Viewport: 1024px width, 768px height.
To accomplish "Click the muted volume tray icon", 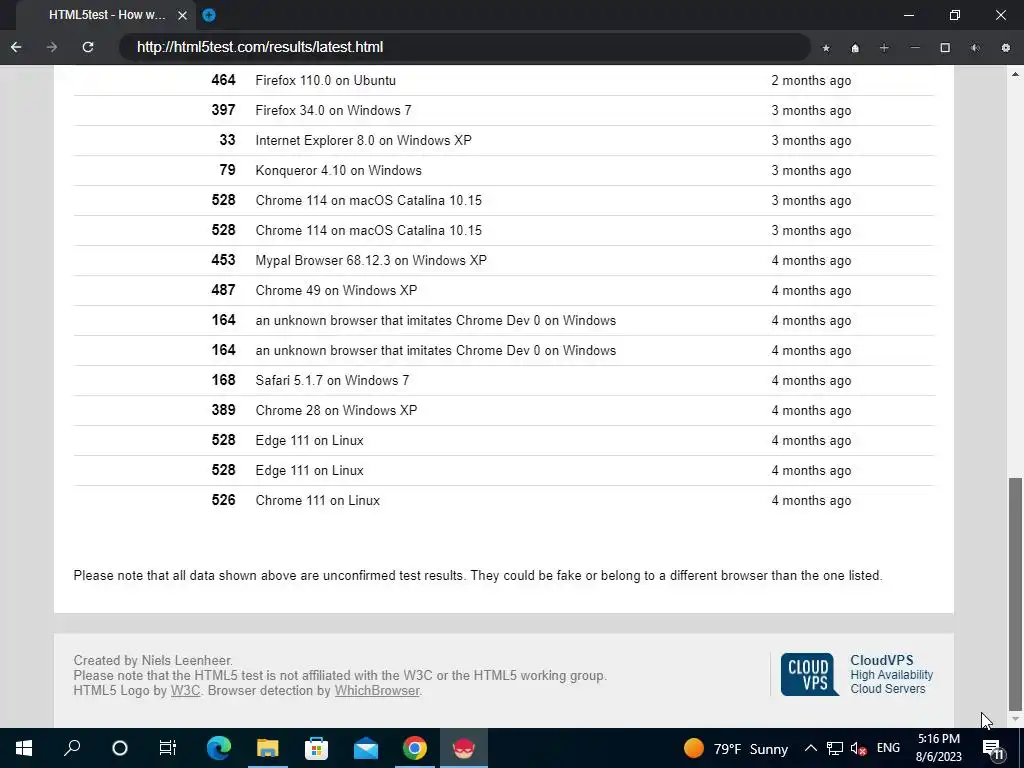I will tap(859, 748).
